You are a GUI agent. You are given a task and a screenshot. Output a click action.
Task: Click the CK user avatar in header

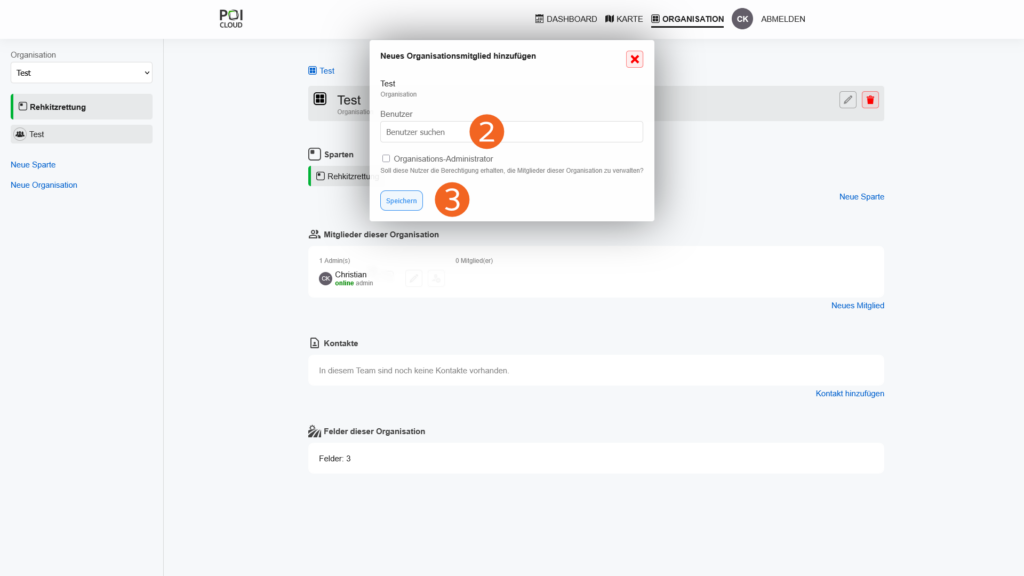(742, 19)
